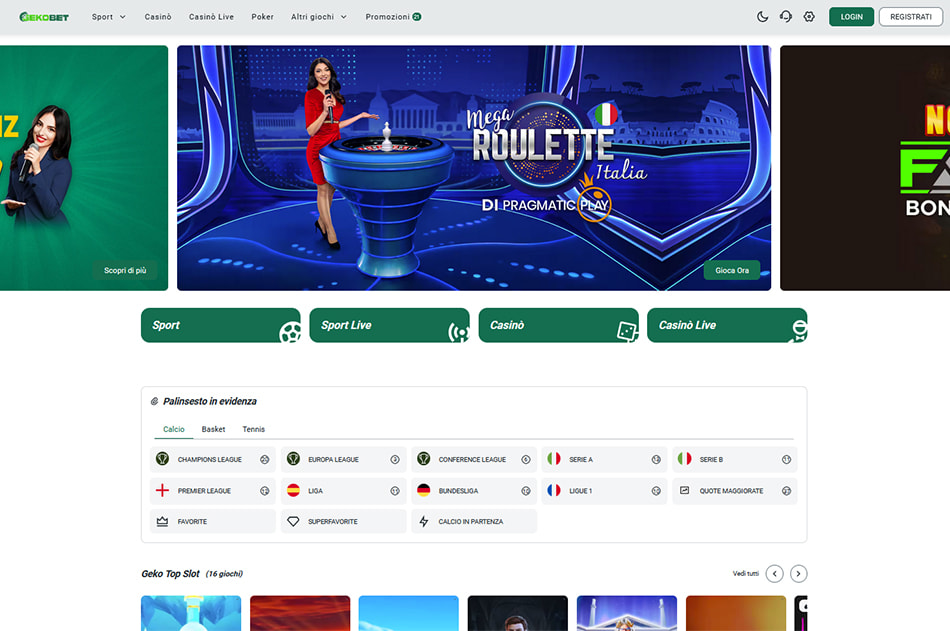Viewport: 950px width, 631px height.
Task: Open the CALCIO IN PARTENZA label
Action: pyautogui.click(x=471, y=522)
